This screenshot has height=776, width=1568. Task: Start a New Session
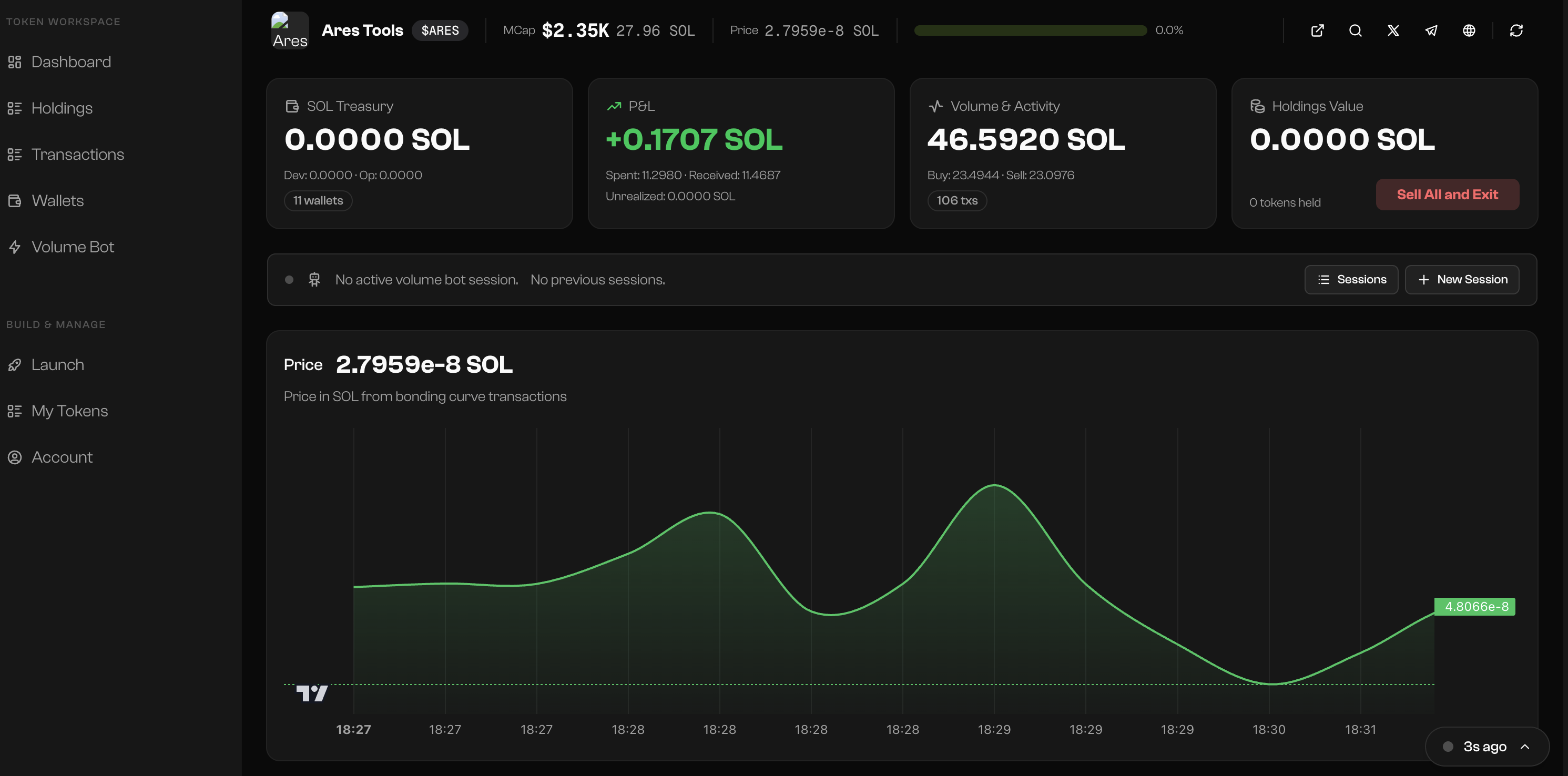(1462, 280)
